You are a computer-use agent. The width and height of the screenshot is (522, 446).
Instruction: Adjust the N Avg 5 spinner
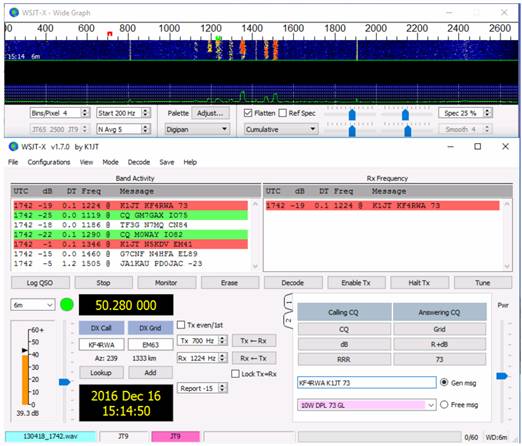[x=145, y=129]
